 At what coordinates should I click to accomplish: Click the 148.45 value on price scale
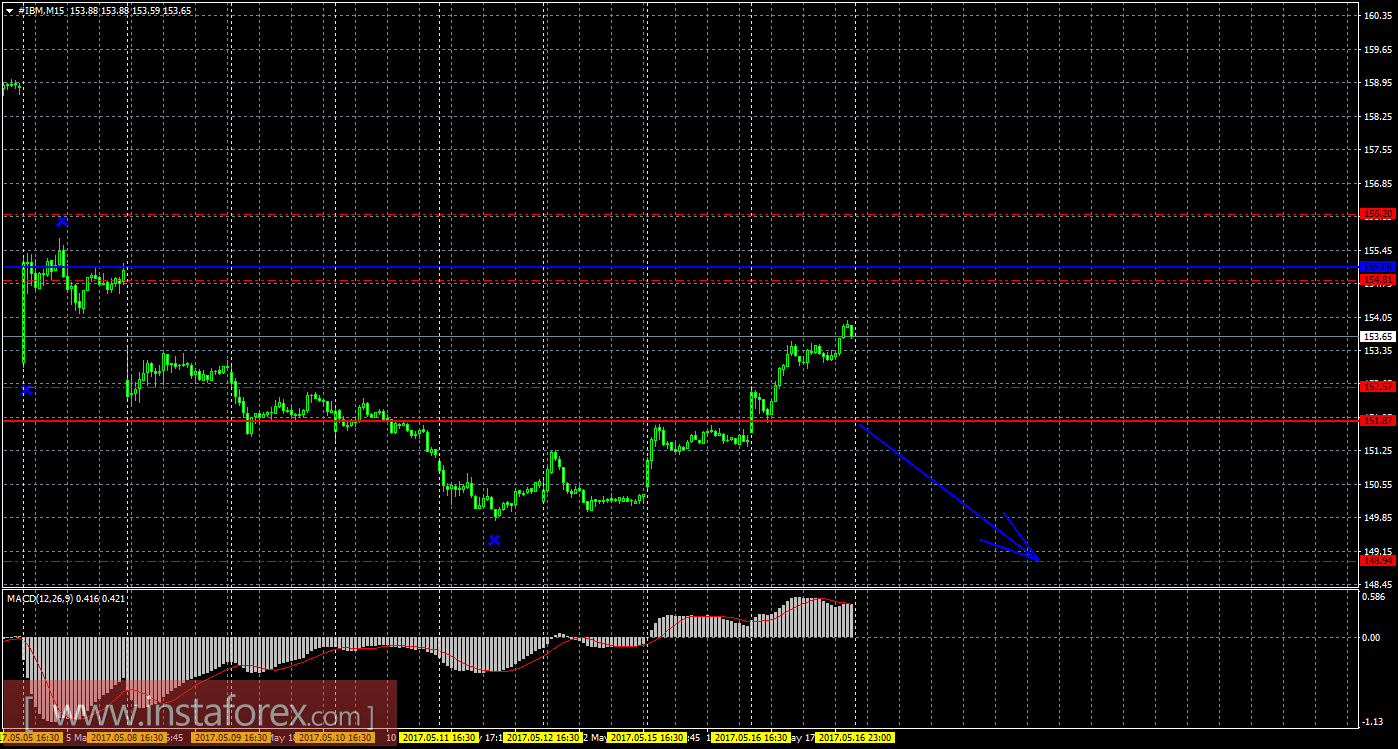click(x=1379, y=584)
